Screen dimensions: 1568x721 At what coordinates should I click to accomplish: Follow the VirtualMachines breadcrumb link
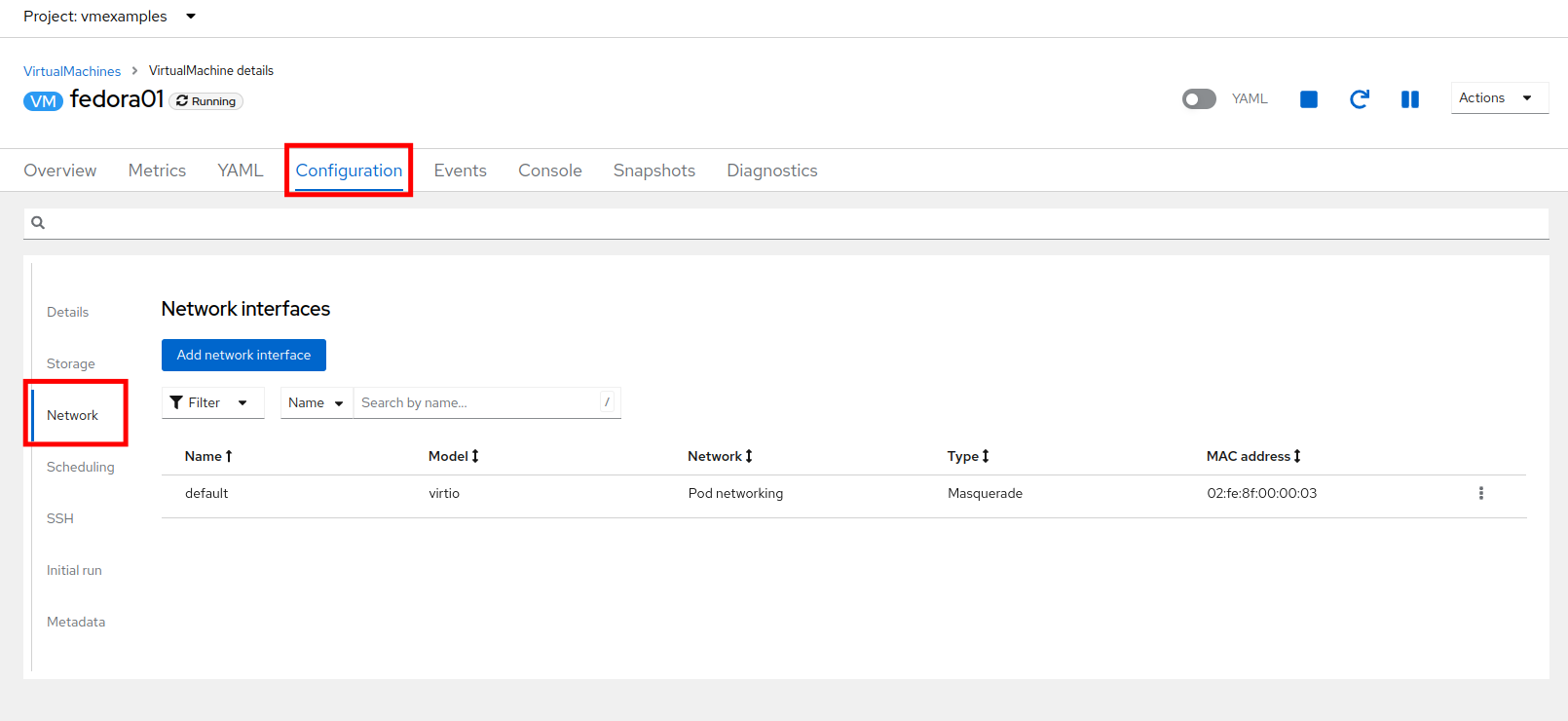(72, 71)
